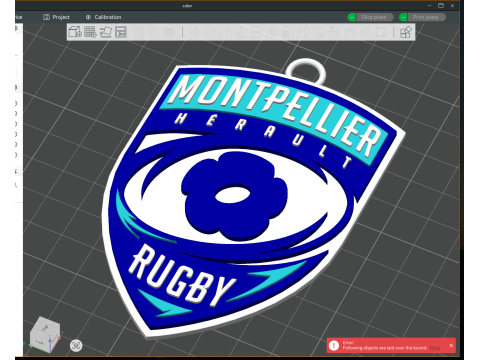Image resolution: width=480 pixels, height=360 pixels.
Task: Select the greyed-out Move gizmo tool
Action: pos(195,32)
